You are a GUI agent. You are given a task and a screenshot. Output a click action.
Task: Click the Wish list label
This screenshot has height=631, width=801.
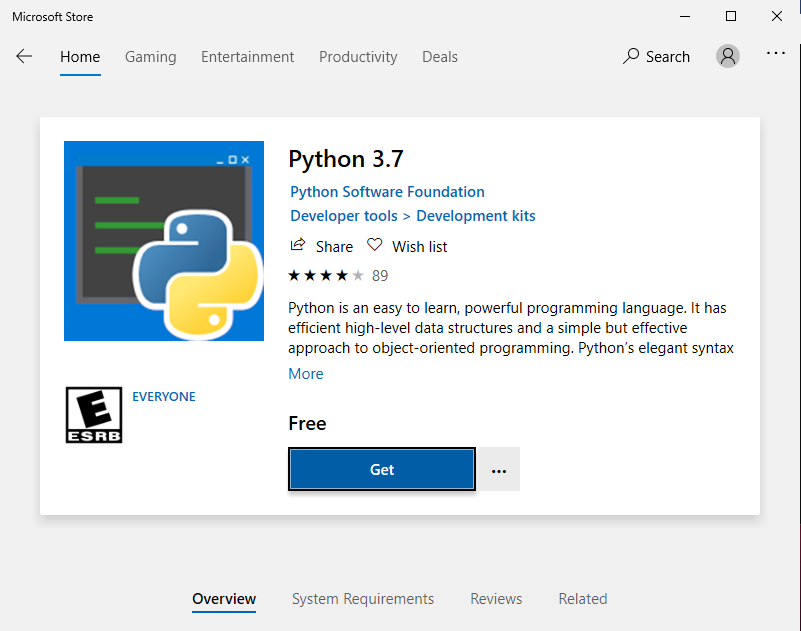coord(419,247)
